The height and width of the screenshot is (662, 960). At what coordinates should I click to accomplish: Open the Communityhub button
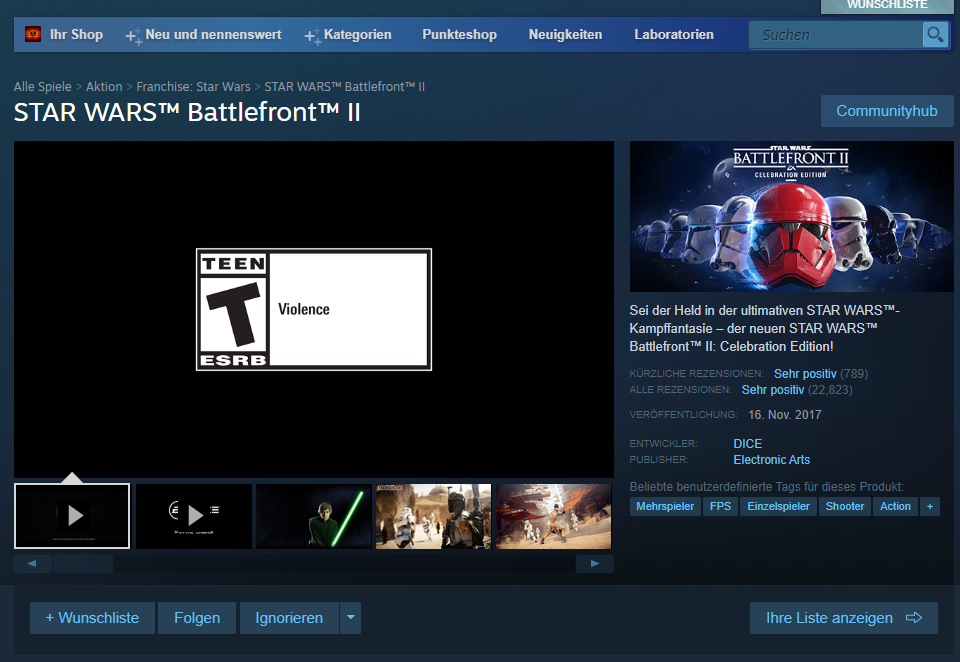[x=887, y=111]
